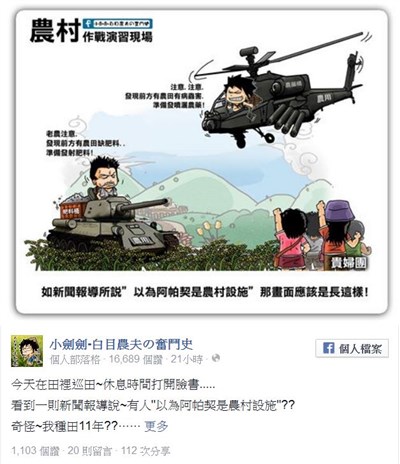The height and width of the screenshot is (464, 400).
Task: Click the 農村 title text in image
Action: pos(55,31)
